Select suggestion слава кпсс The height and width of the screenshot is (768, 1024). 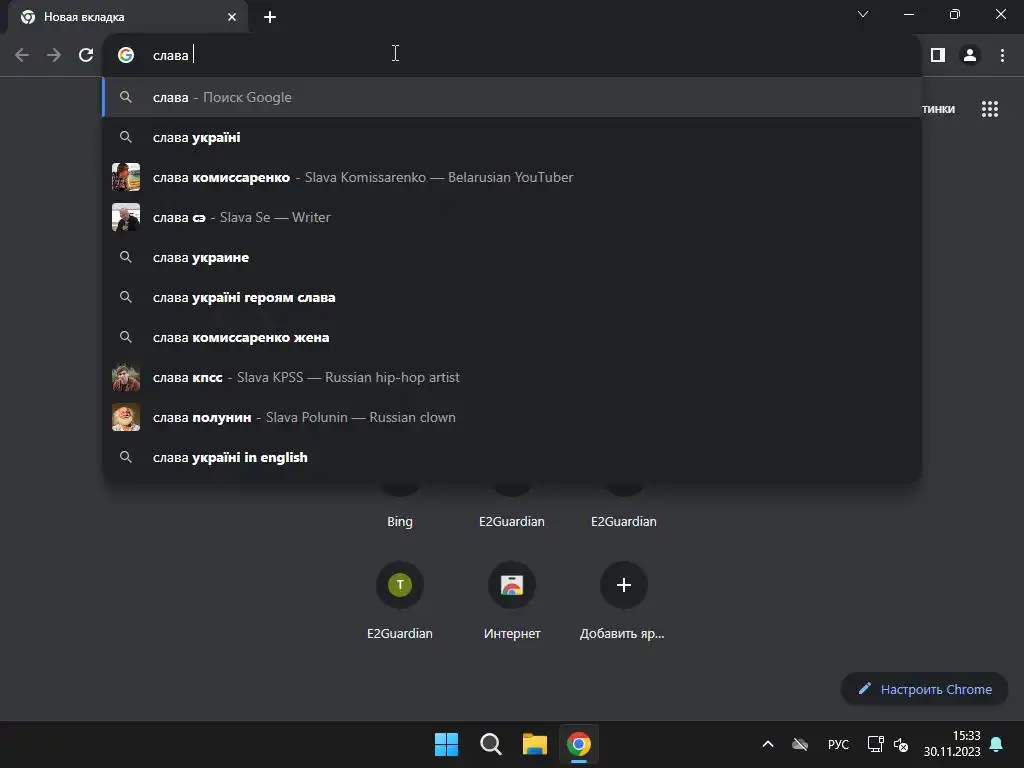(x=512, y=377)
